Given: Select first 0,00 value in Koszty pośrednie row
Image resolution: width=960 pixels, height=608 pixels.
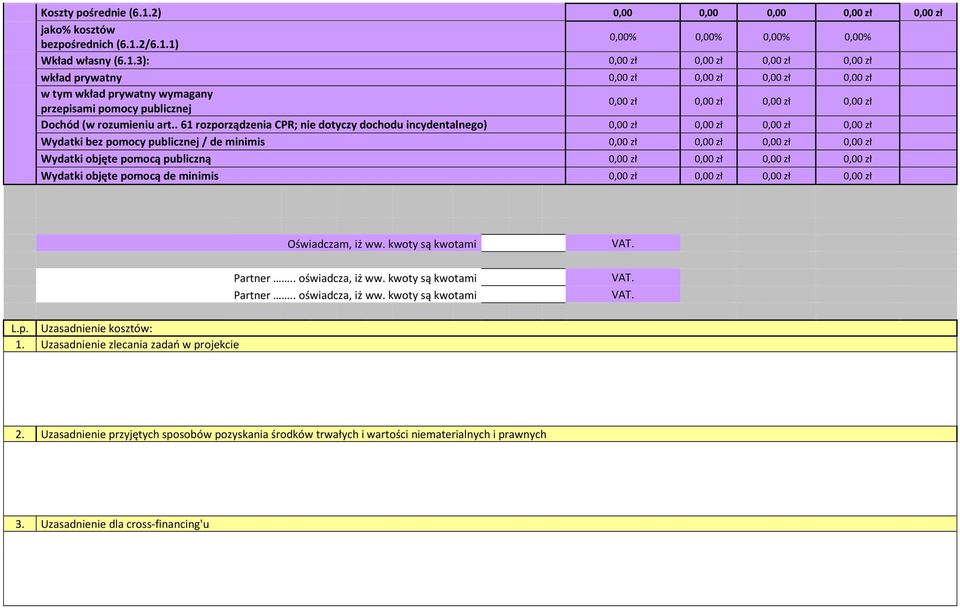Looking at the screenshot, I should tap(623, 12).
